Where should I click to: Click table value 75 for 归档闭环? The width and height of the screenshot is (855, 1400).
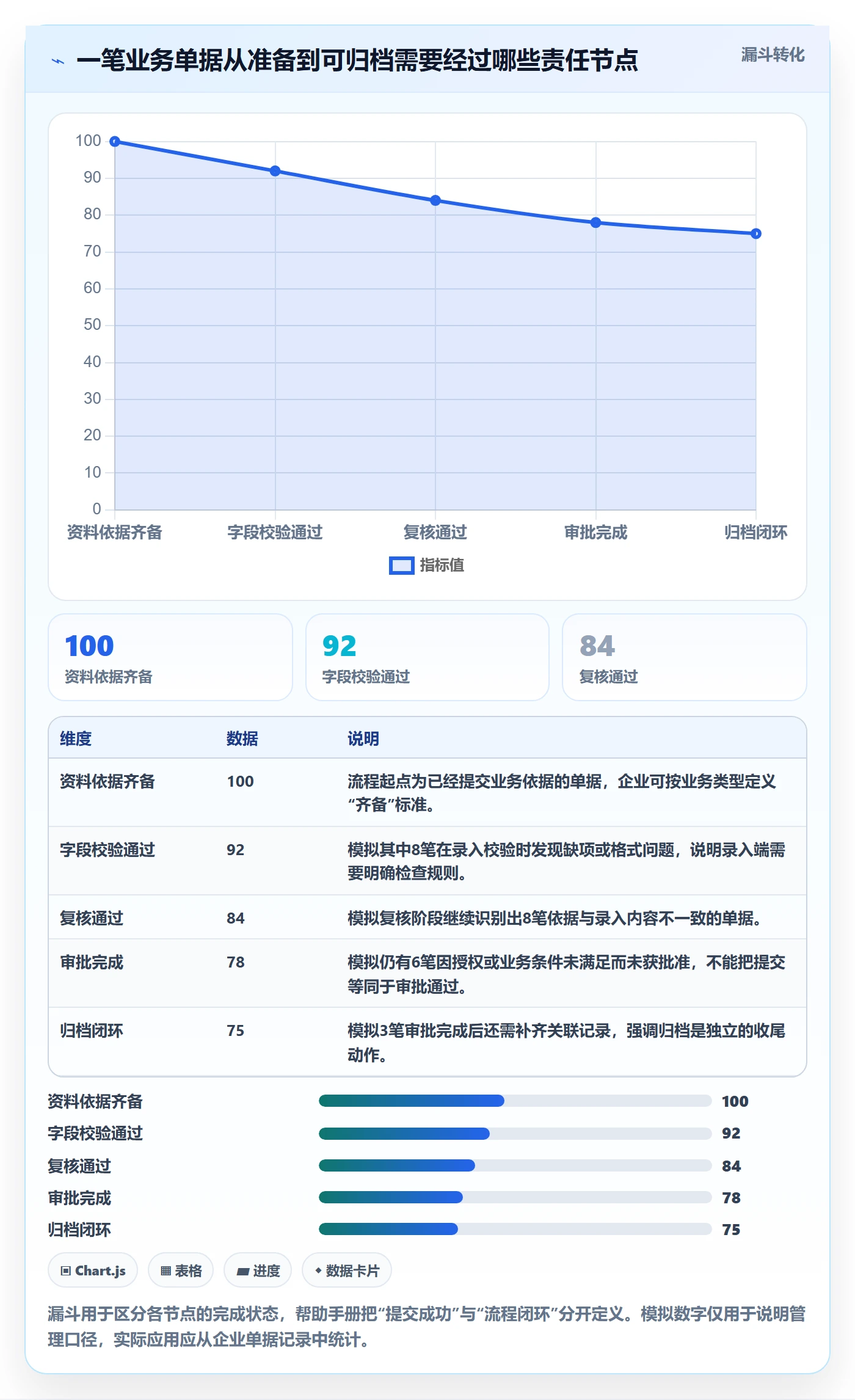(x=236, y=1031)
